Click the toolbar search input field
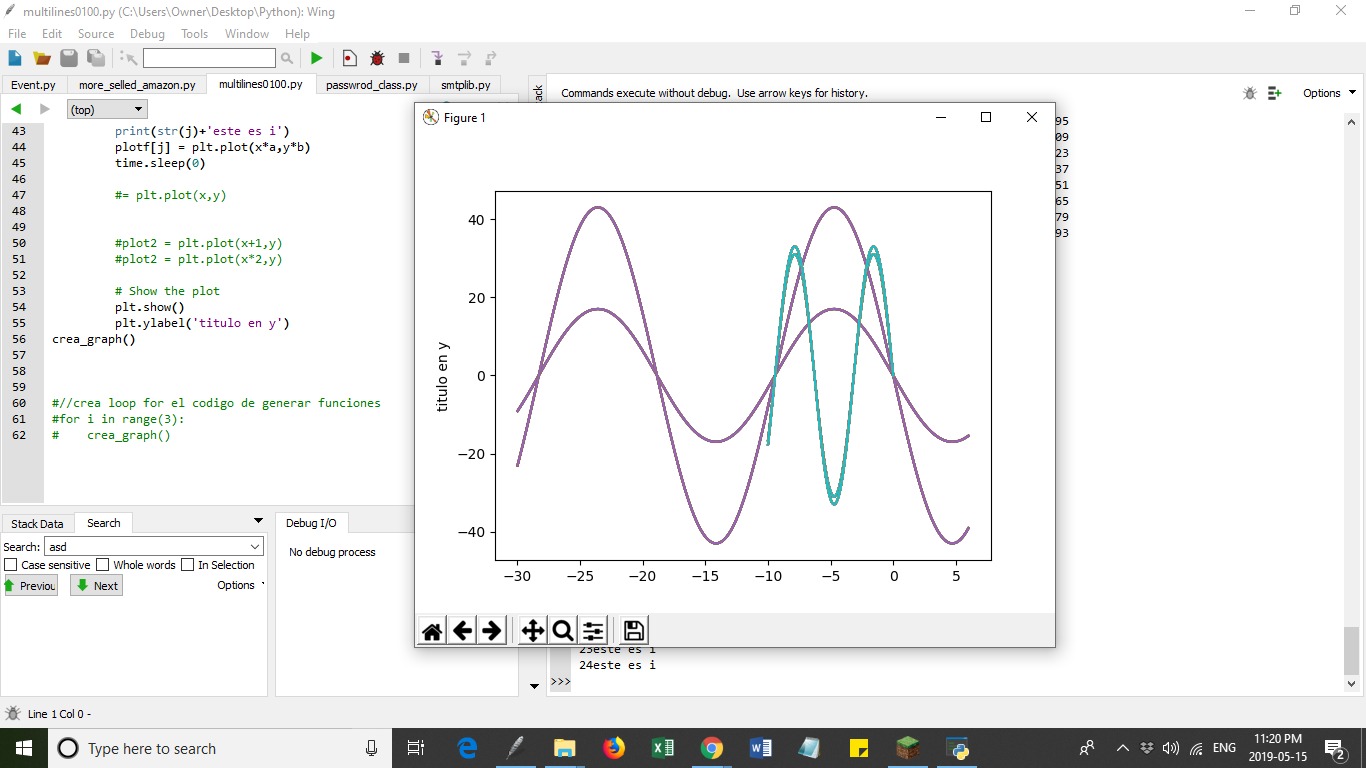 209,58
